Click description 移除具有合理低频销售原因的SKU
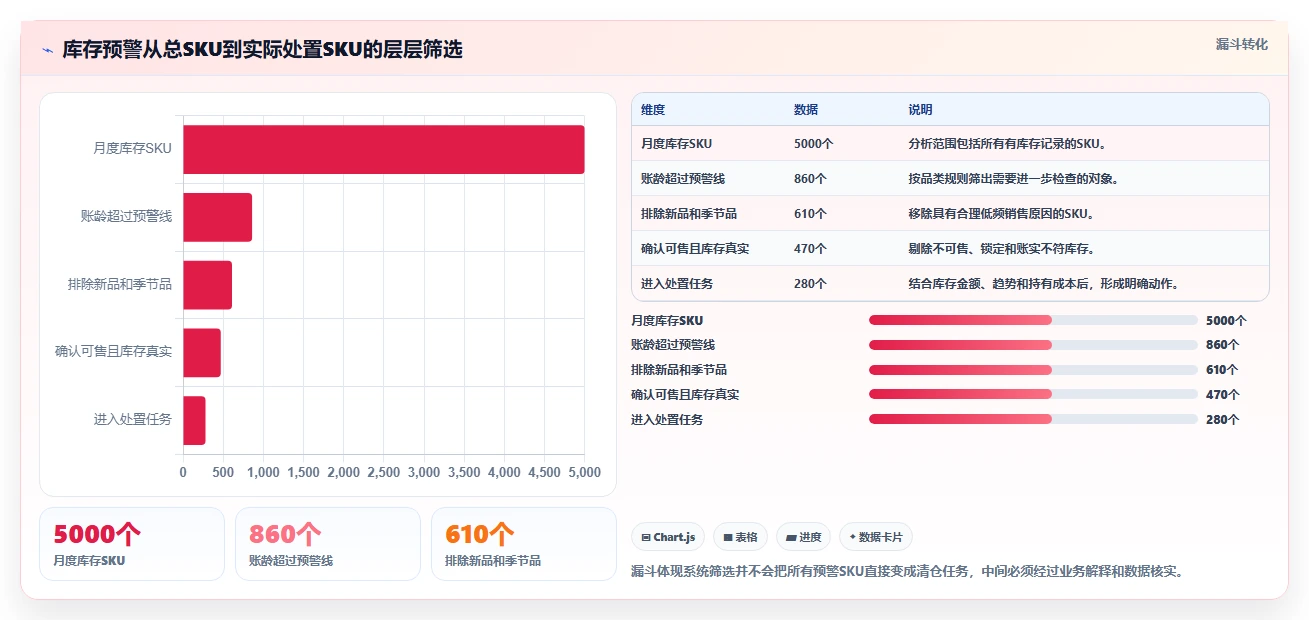 (x=1001, y=213)
